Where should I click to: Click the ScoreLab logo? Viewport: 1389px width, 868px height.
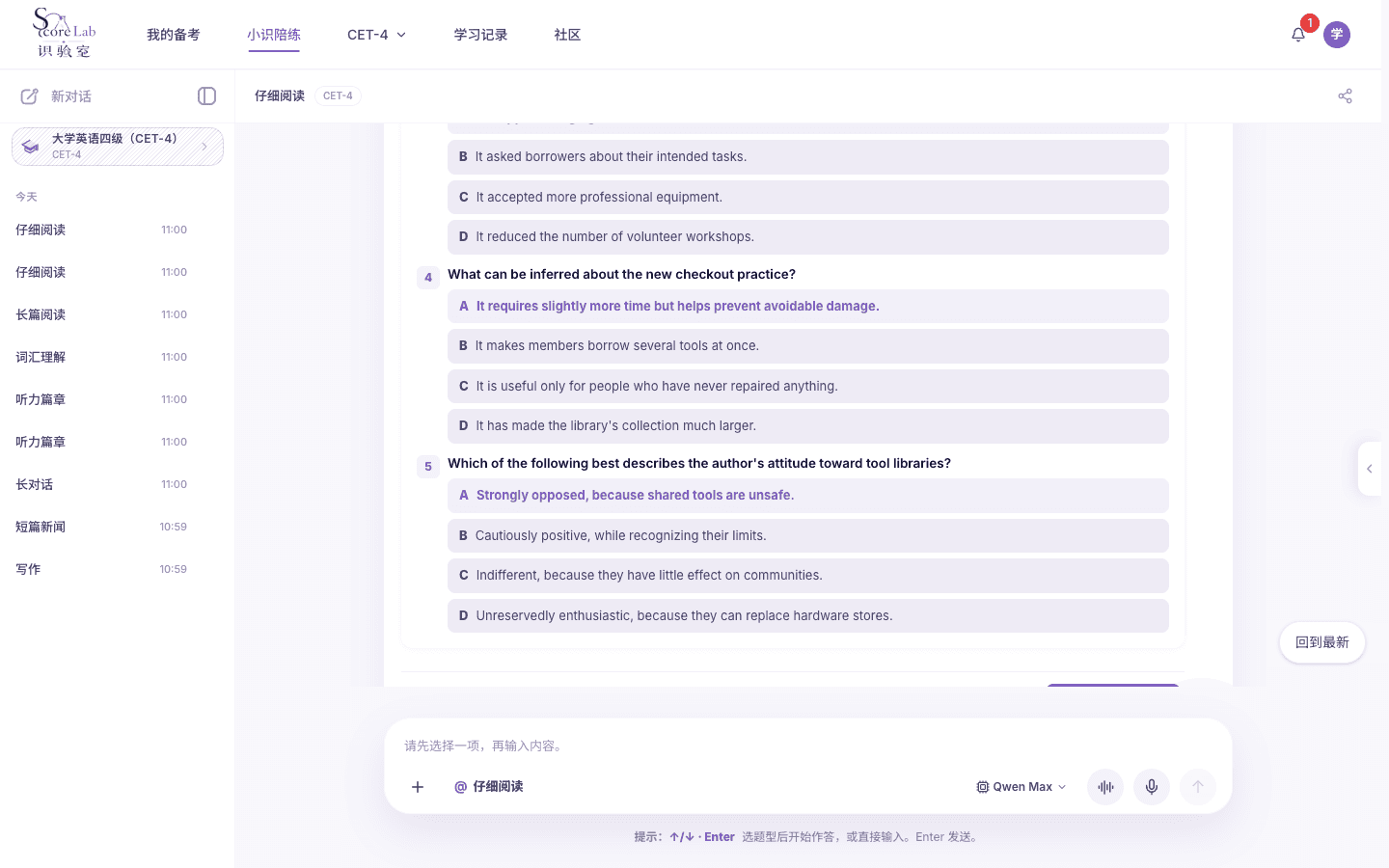click(x=65, y=34)
